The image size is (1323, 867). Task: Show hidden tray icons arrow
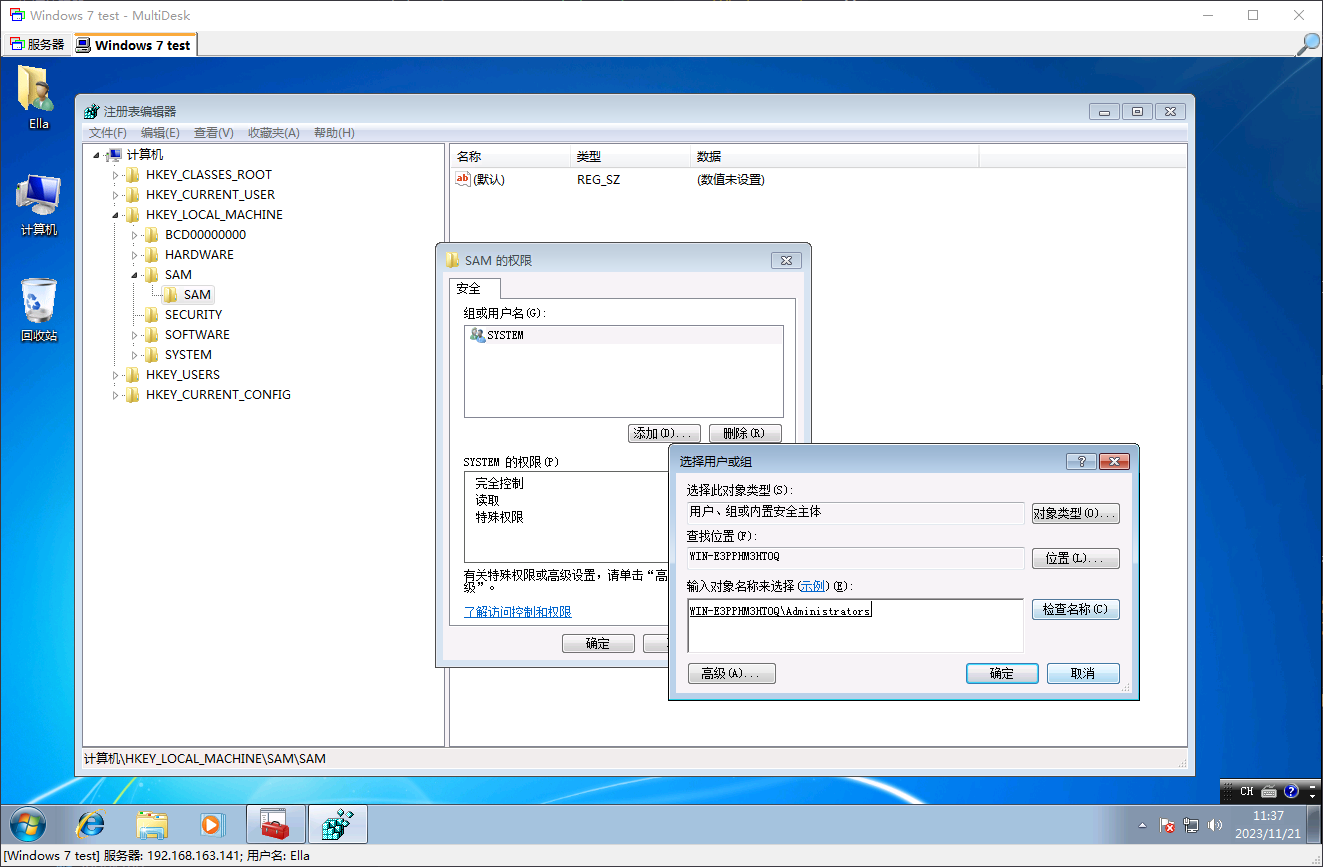pyautogui.click(x=1143, y=826)
